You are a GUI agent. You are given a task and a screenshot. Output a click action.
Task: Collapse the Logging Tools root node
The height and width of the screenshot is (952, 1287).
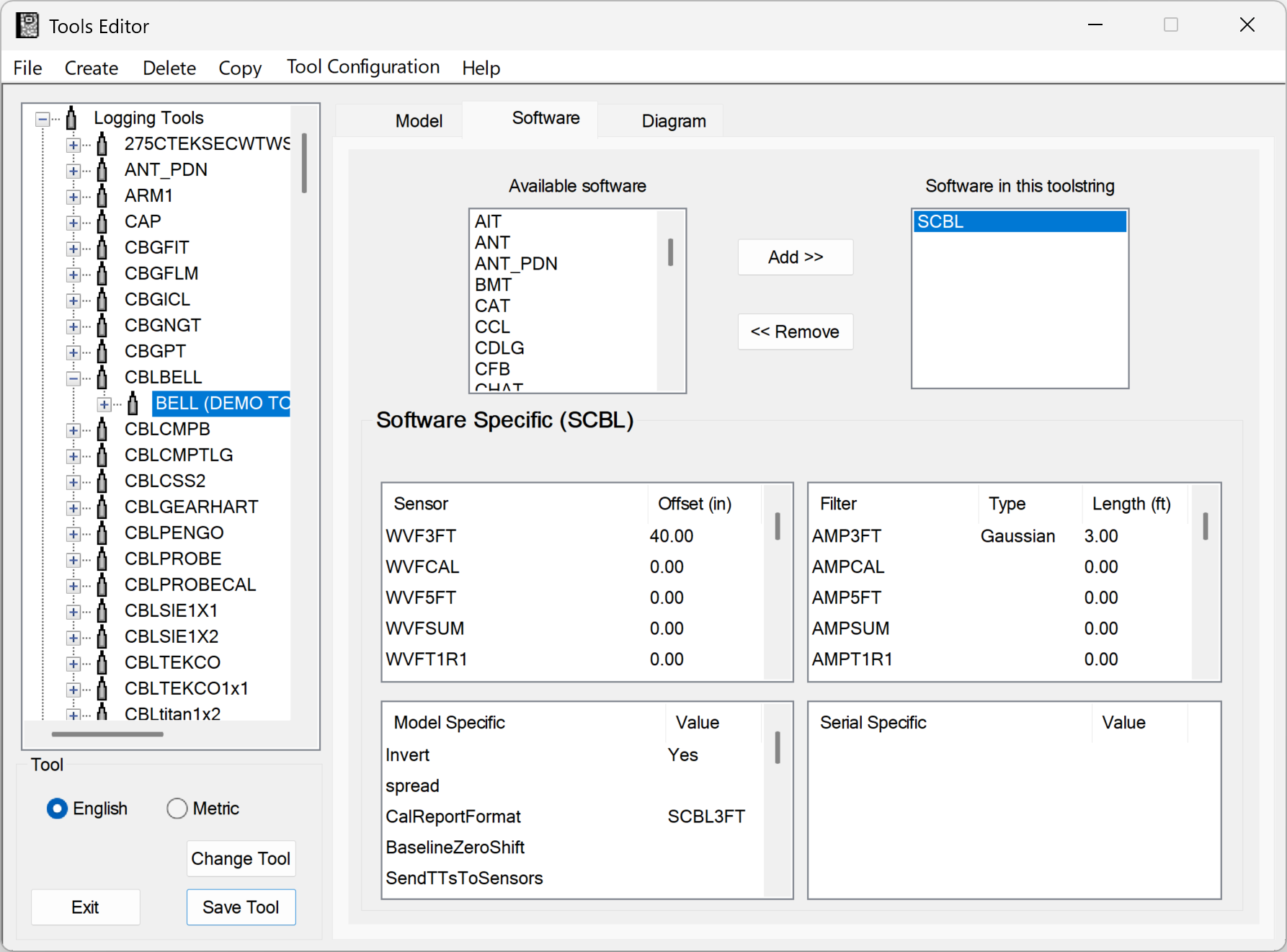(43, 119)
